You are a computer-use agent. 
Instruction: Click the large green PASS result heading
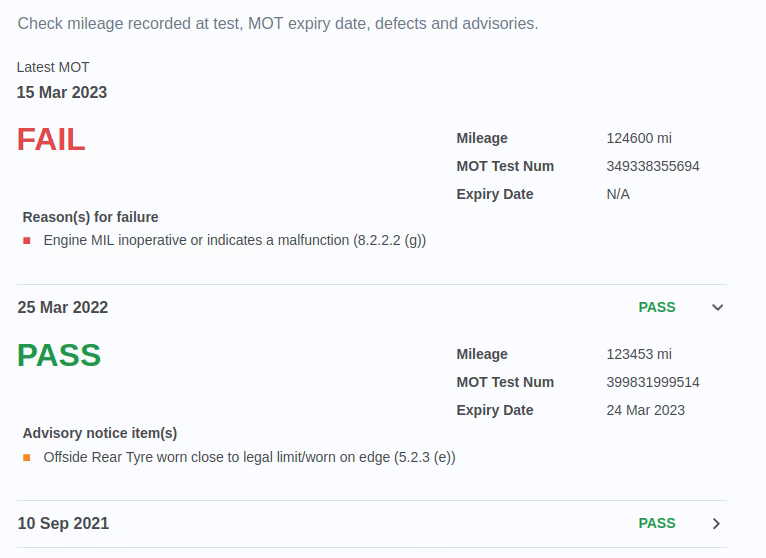[59, 356]
